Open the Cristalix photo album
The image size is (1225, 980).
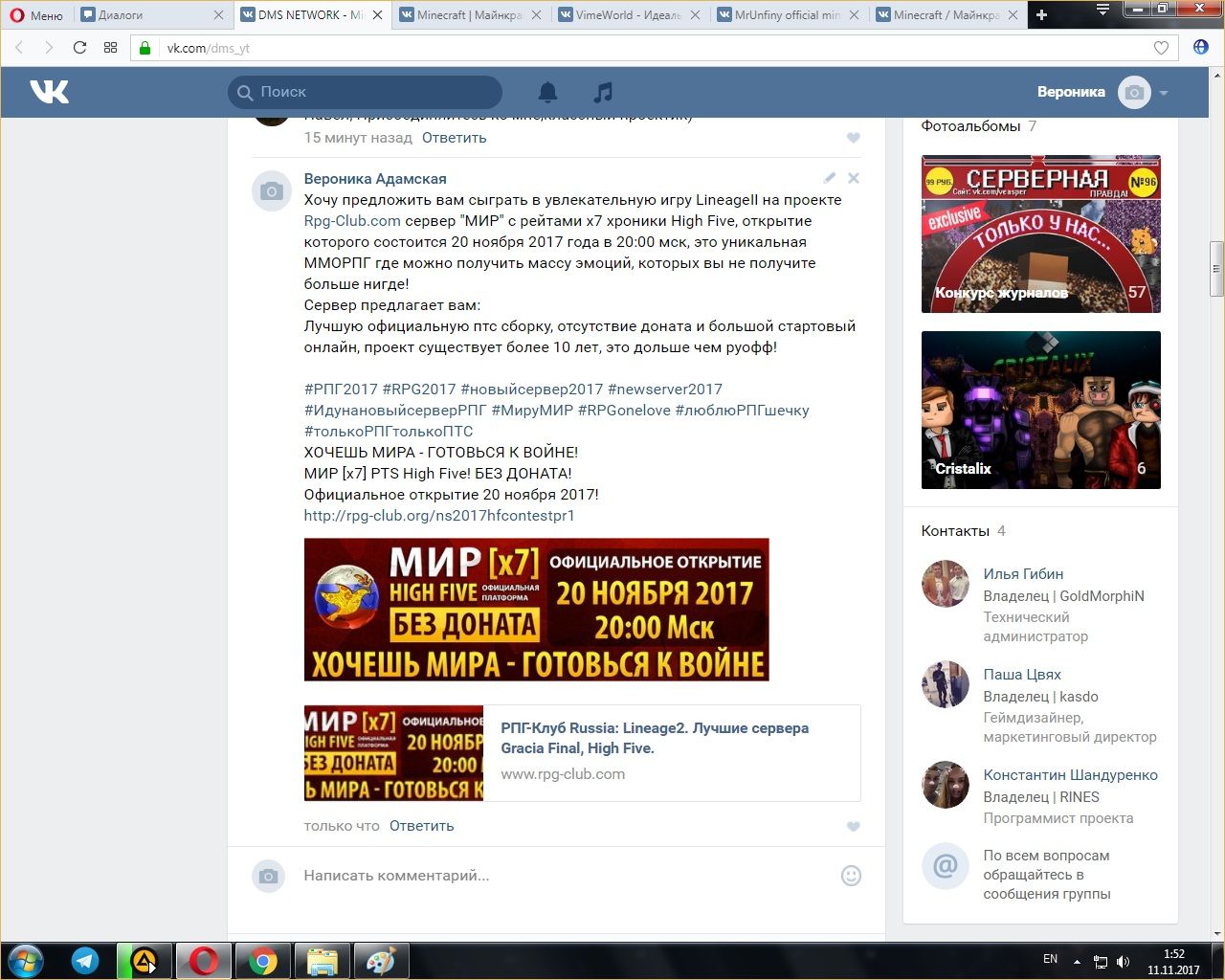click(x=1041, y=410)
